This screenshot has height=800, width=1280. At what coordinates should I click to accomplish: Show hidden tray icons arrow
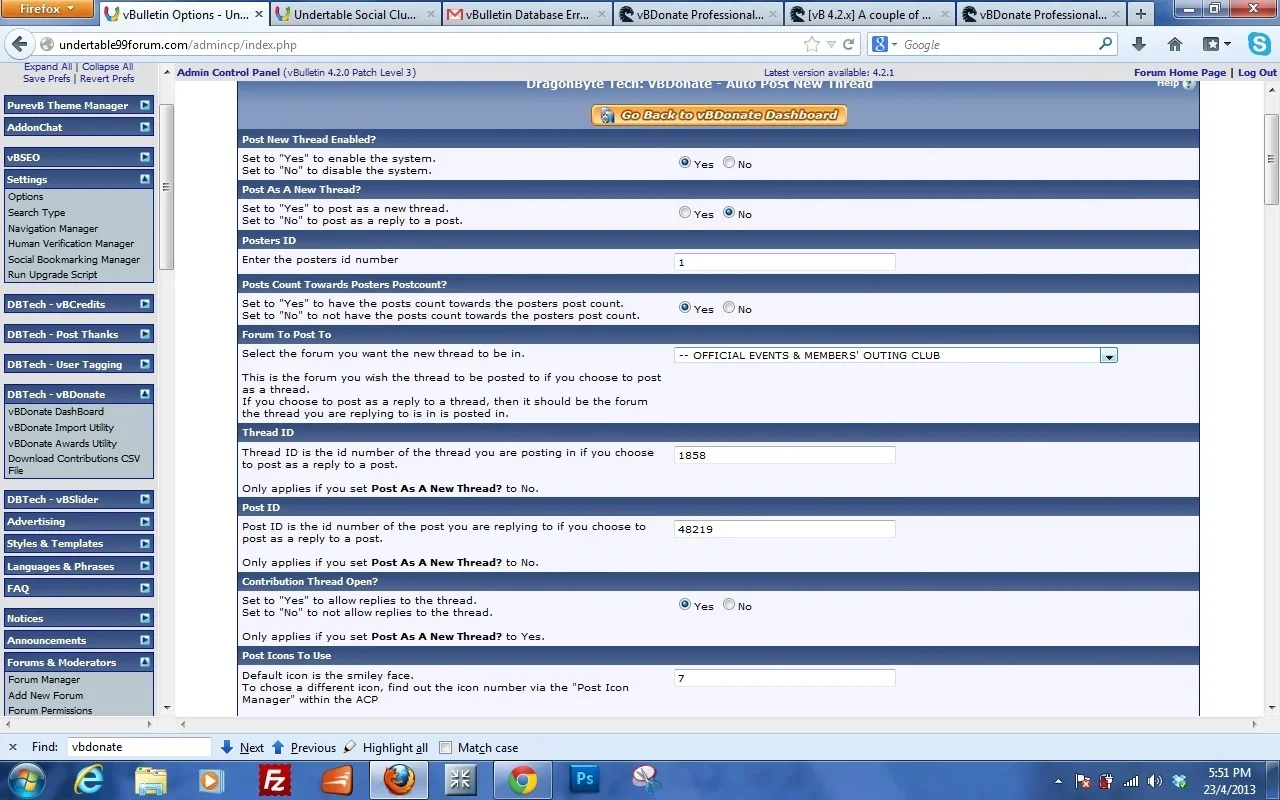pyautogui.click(x=1058, y=780)
